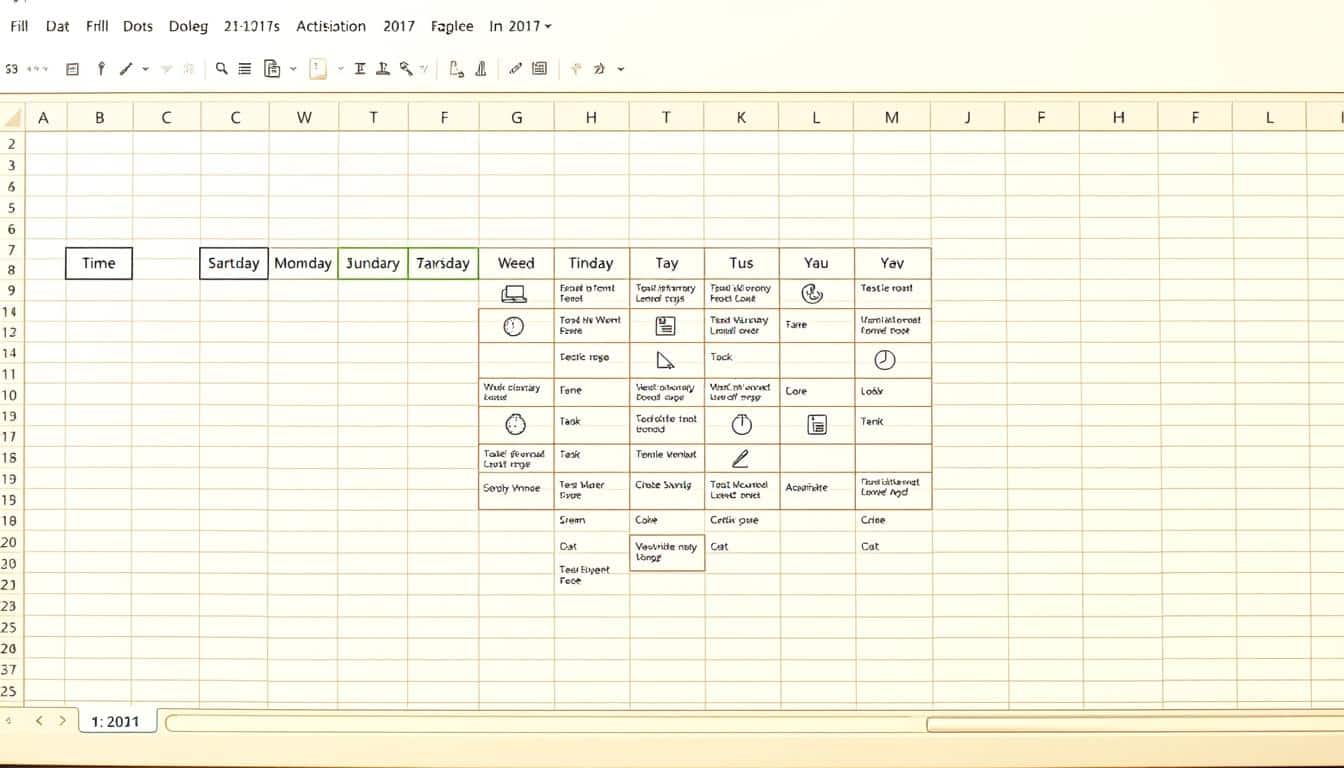Click the curved arrow icon near toolbar end

pyautogui.click(x=599, y=69)
